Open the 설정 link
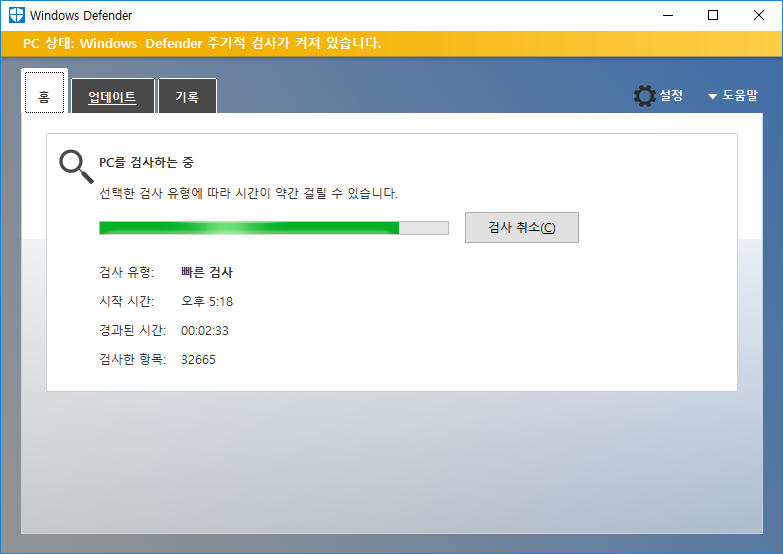This screenshot has height=554, width=783. tap(671, 95)
